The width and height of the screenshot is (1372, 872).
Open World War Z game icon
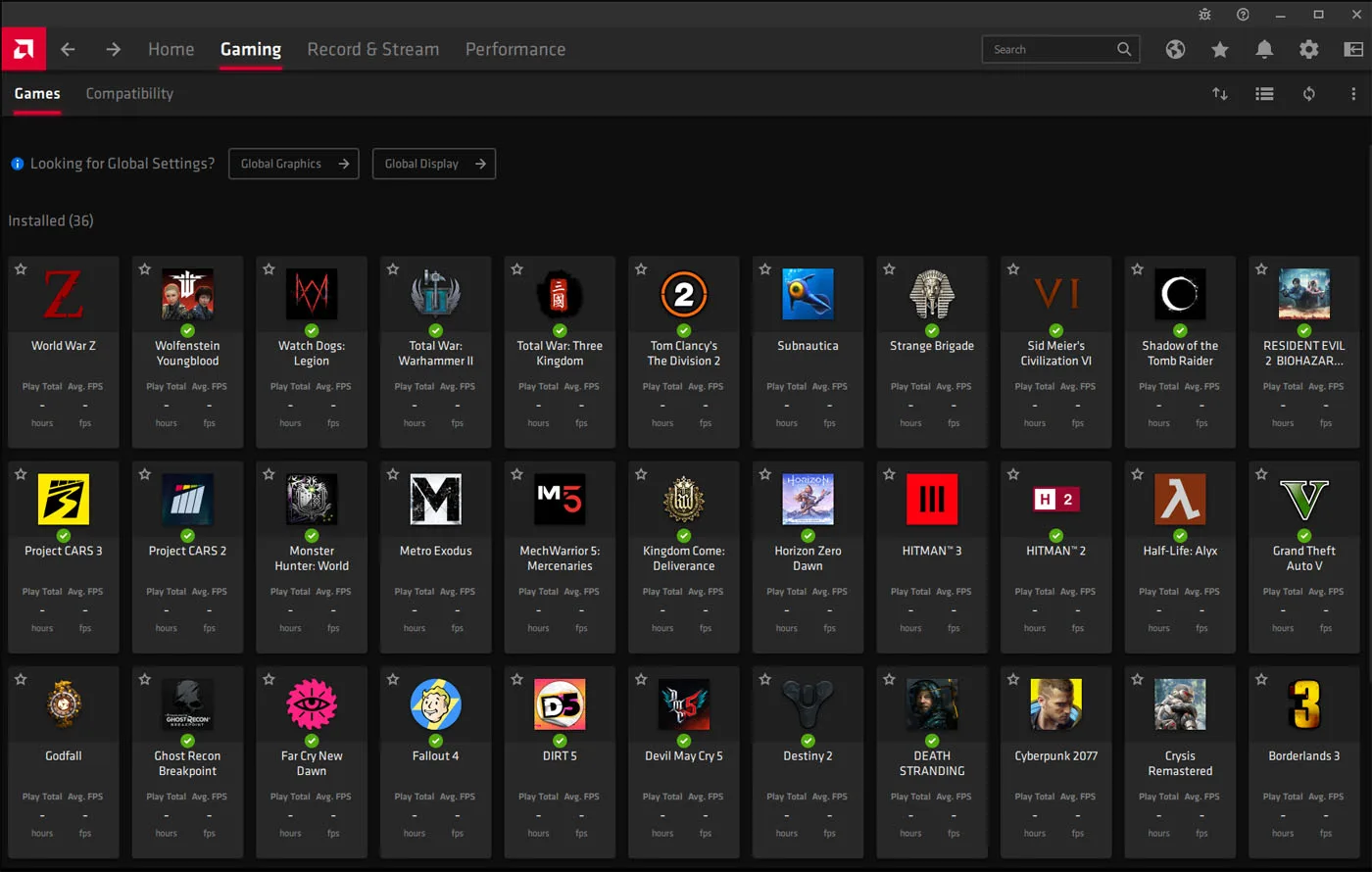coord(64,294)
